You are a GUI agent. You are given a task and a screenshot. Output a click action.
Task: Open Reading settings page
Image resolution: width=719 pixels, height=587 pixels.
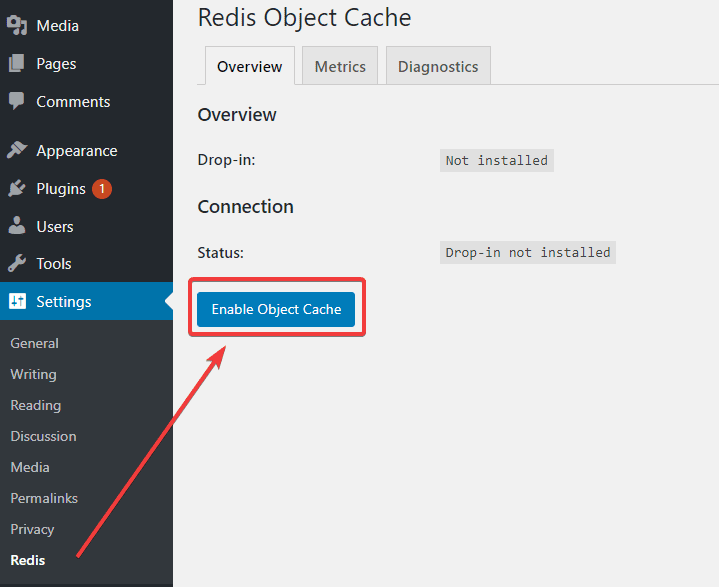point(36,405)
